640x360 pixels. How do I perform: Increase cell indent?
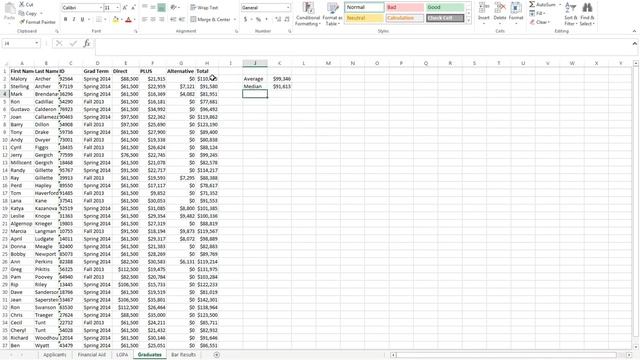(x=182, y=19)
